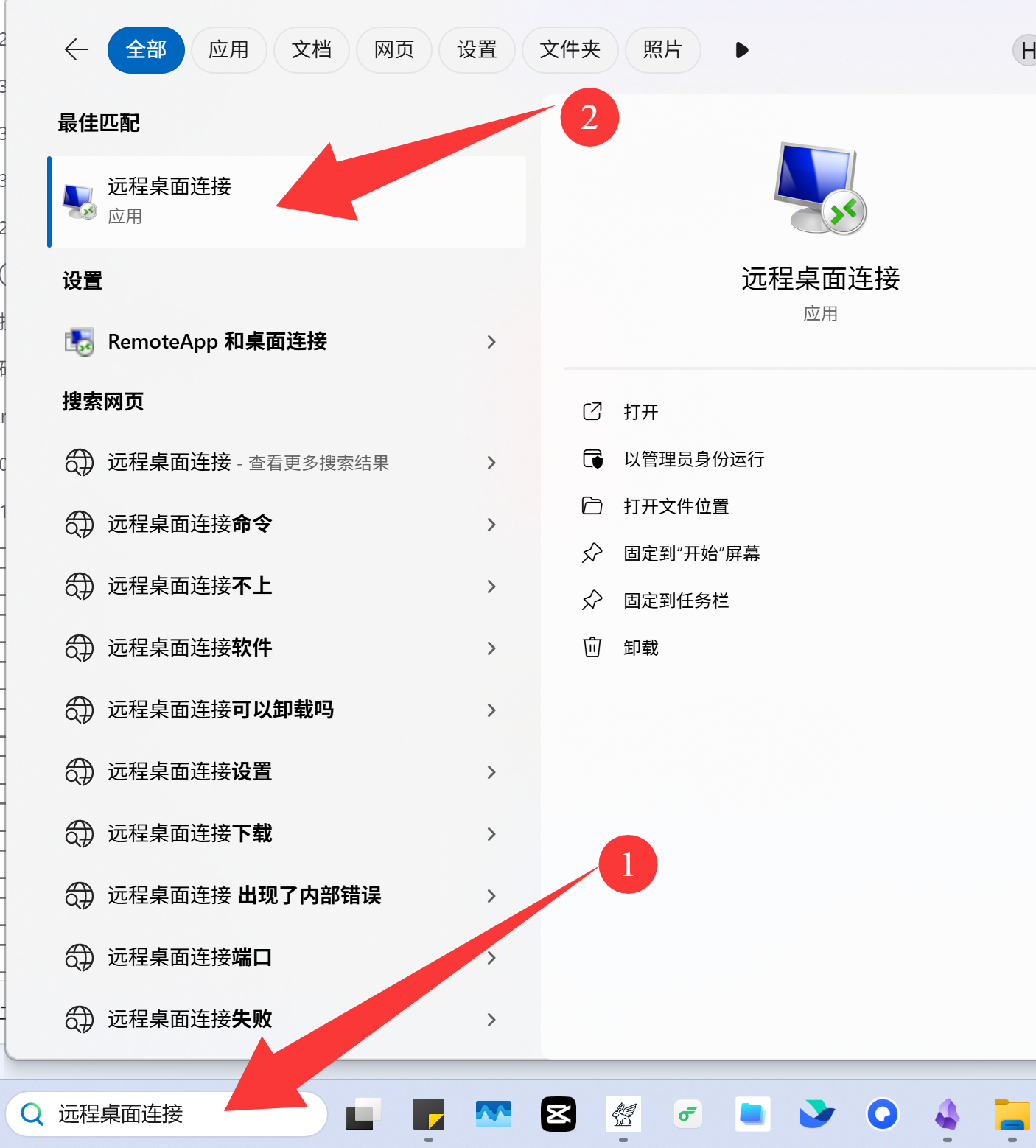Select the 设置 filter tab
This screenshot has width=1036, height=1148.
click(x=477, y=50)
